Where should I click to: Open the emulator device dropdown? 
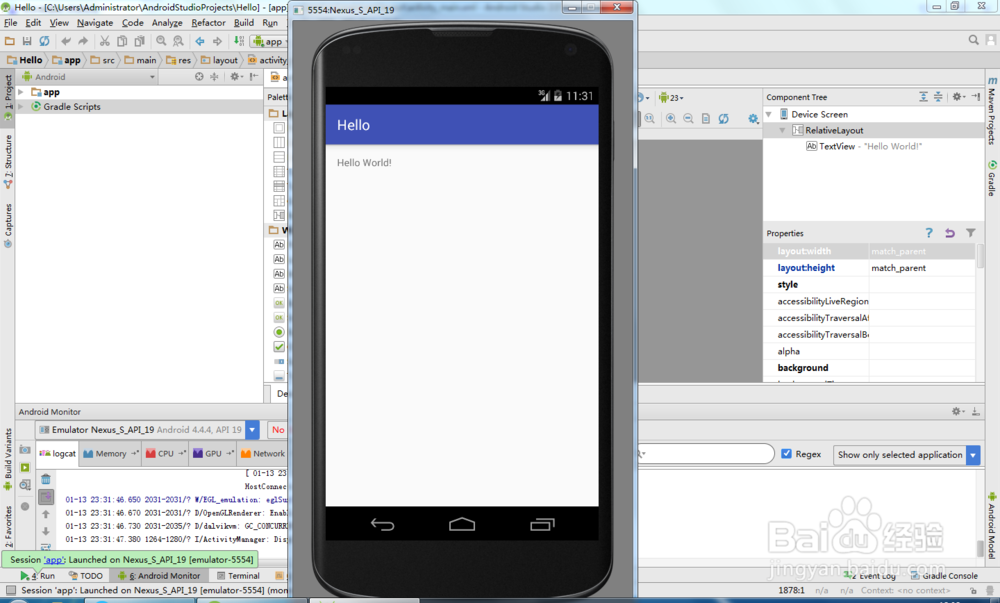pos(251,429)
